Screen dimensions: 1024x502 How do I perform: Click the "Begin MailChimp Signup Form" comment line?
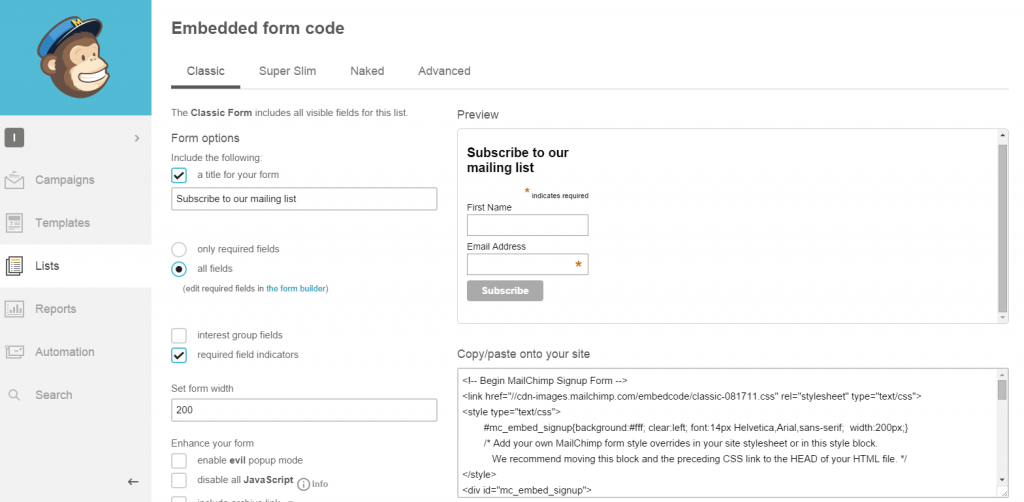point(545,381)
